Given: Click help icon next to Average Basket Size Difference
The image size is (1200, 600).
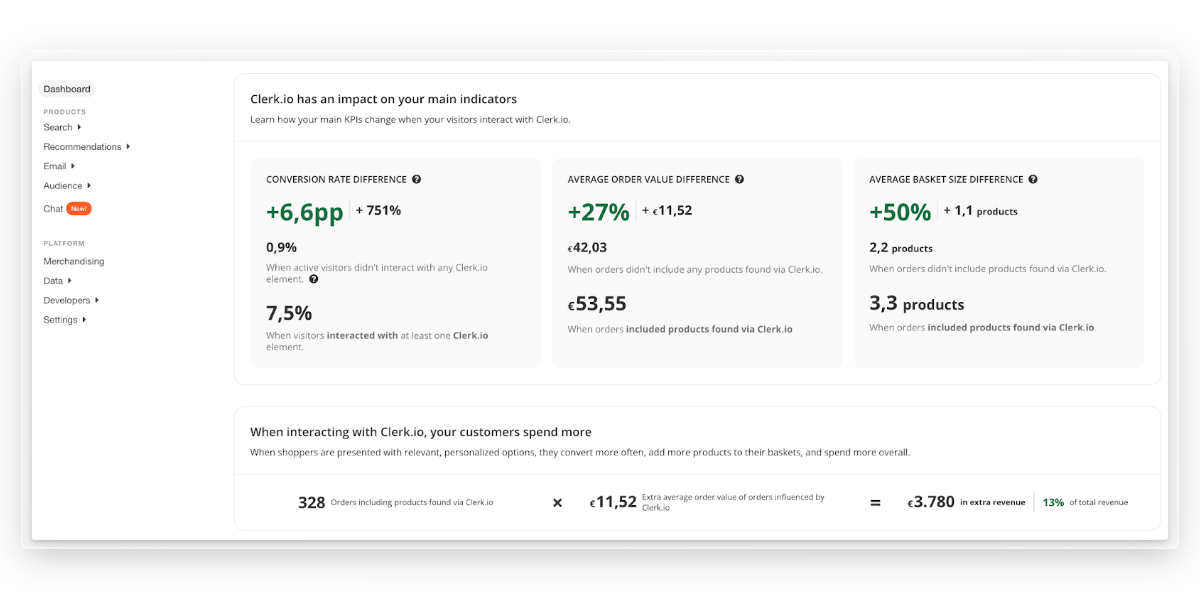Looking at the screenshot, I should (x=1033, y=180).
